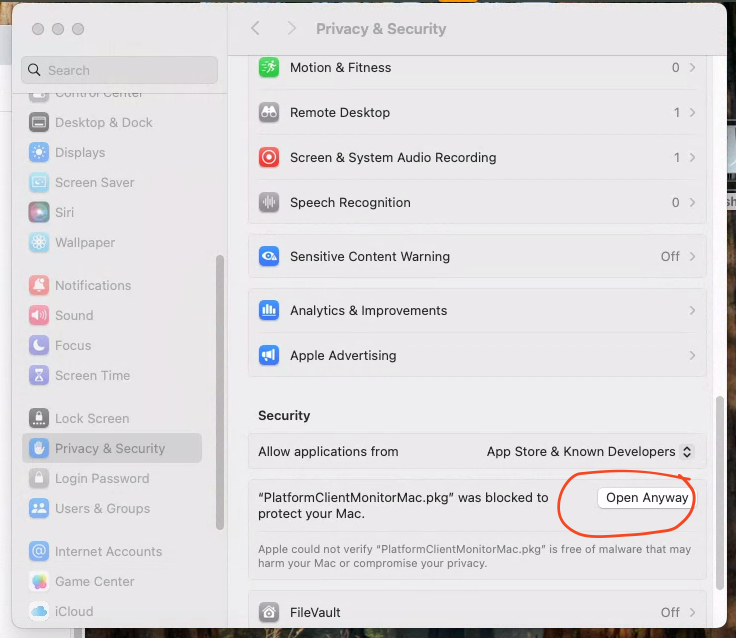Image resolution: width=736 pixels, height=638 pixels.
Task: Click the Screen Time sidebar label
Action: [x=92, y=376]
